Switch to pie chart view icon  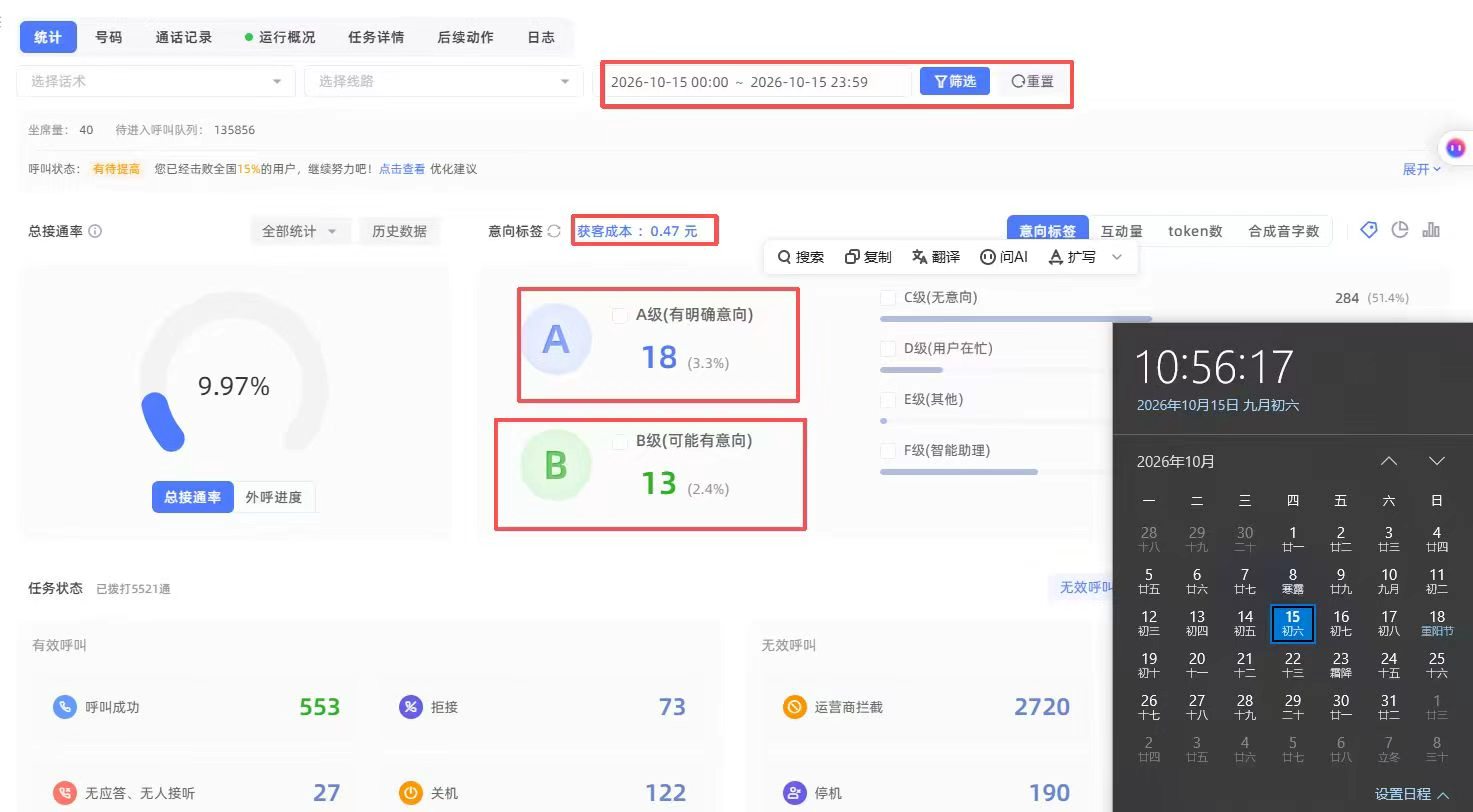(x=1400, y=230)
